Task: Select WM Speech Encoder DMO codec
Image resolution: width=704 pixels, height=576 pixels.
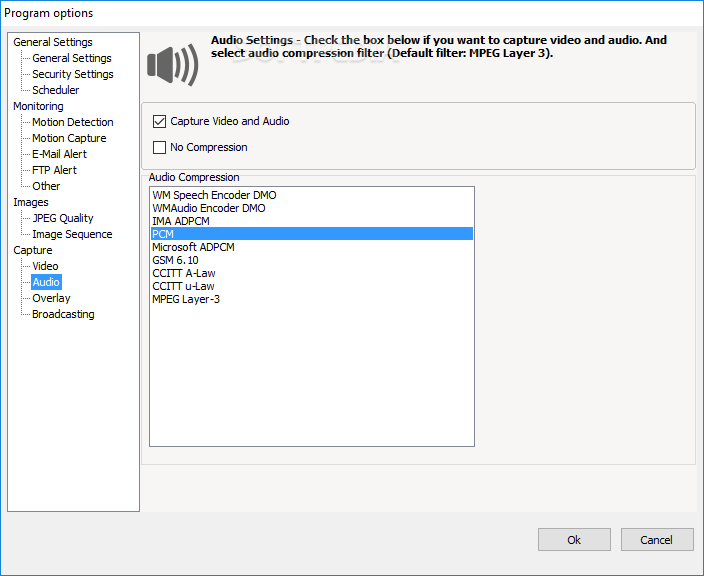Action: pyautogui.click(x=312, y=195)
